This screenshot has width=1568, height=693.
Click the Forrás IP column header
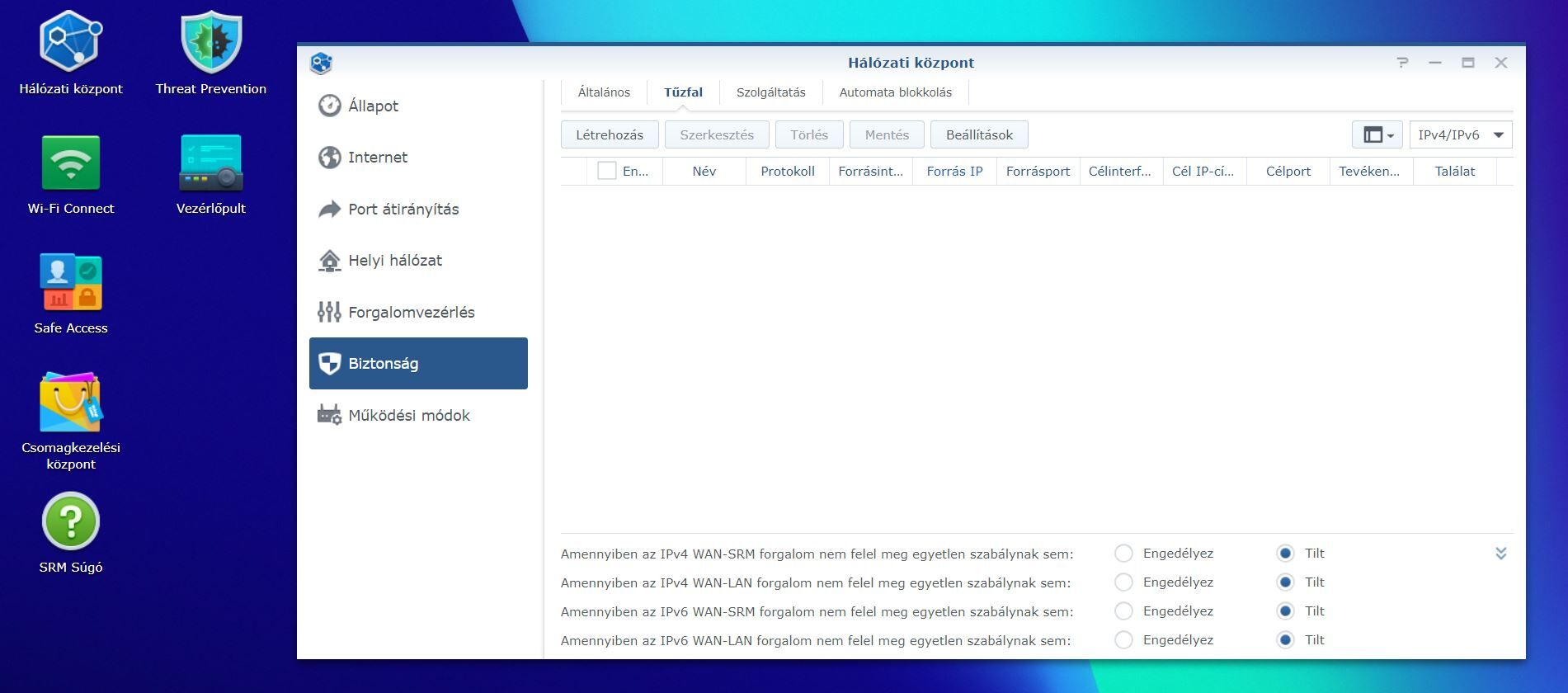(954, 171)
